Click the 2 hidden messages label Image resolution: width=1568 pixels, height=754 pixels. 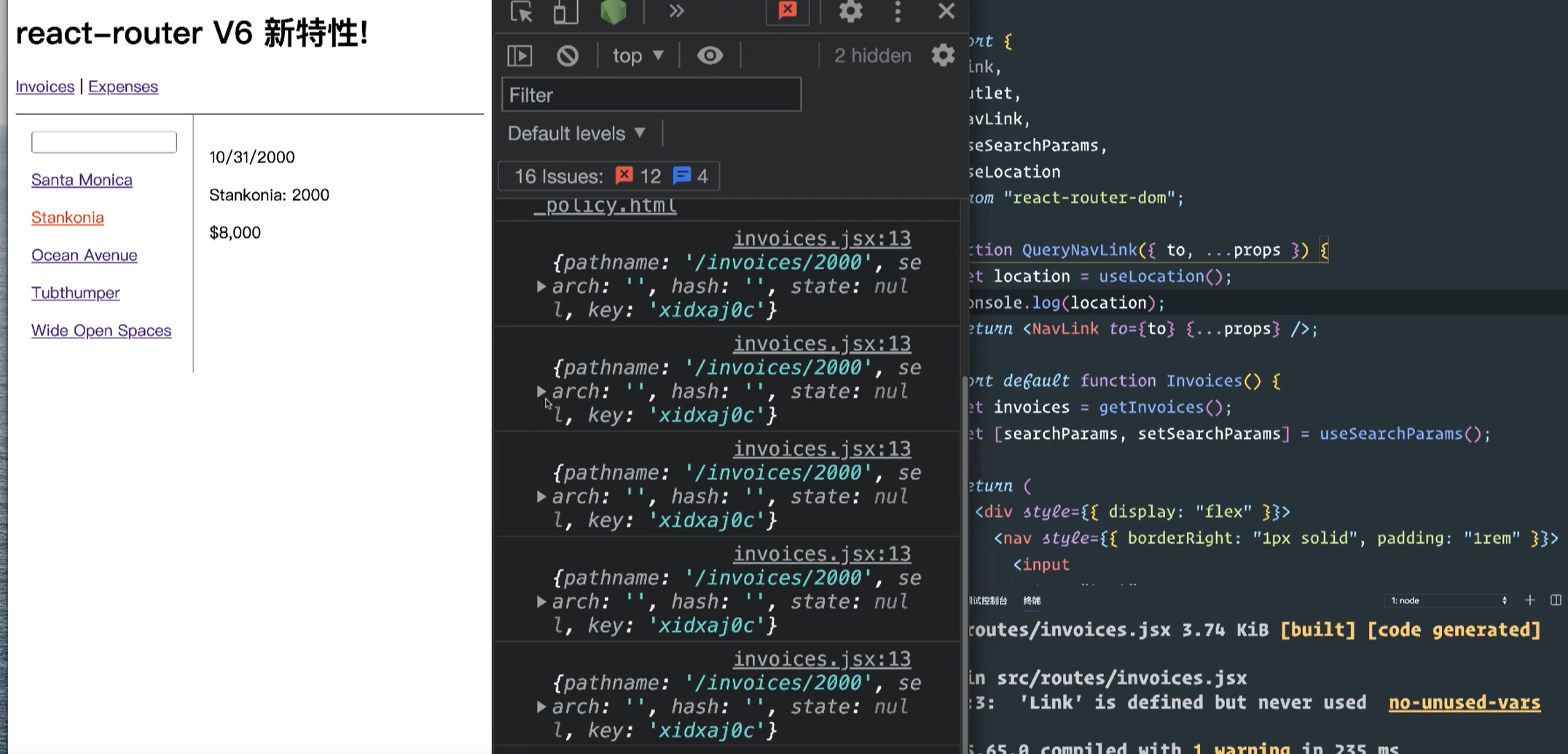tap(872, 55)
